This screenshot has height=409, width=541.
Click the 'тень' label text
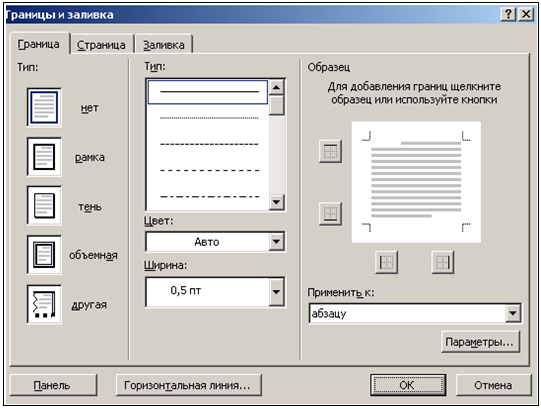[90, 207]
